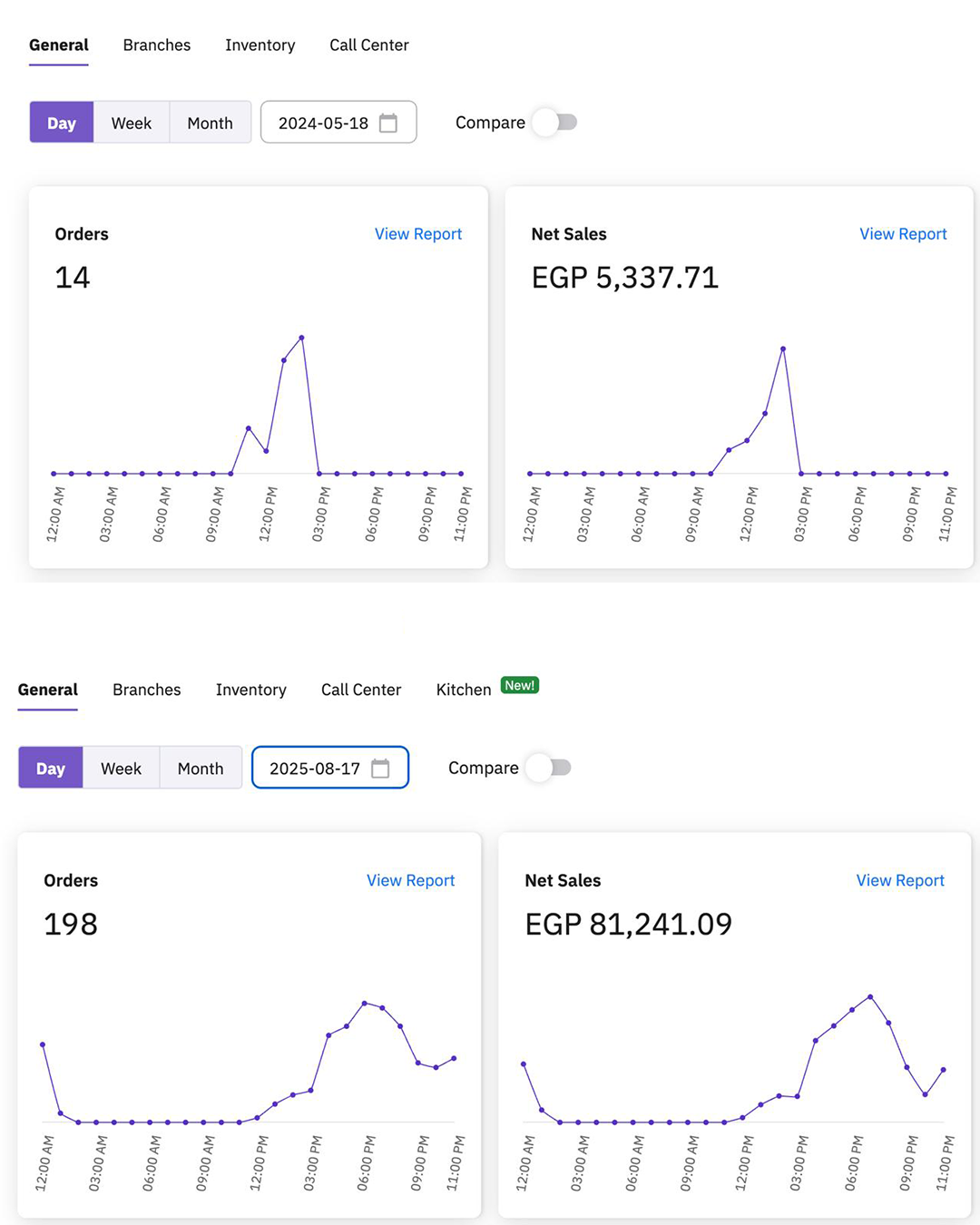Open Inventory tab in lower dashboard
The image size is (980, 1225).
tap(251, 690)
